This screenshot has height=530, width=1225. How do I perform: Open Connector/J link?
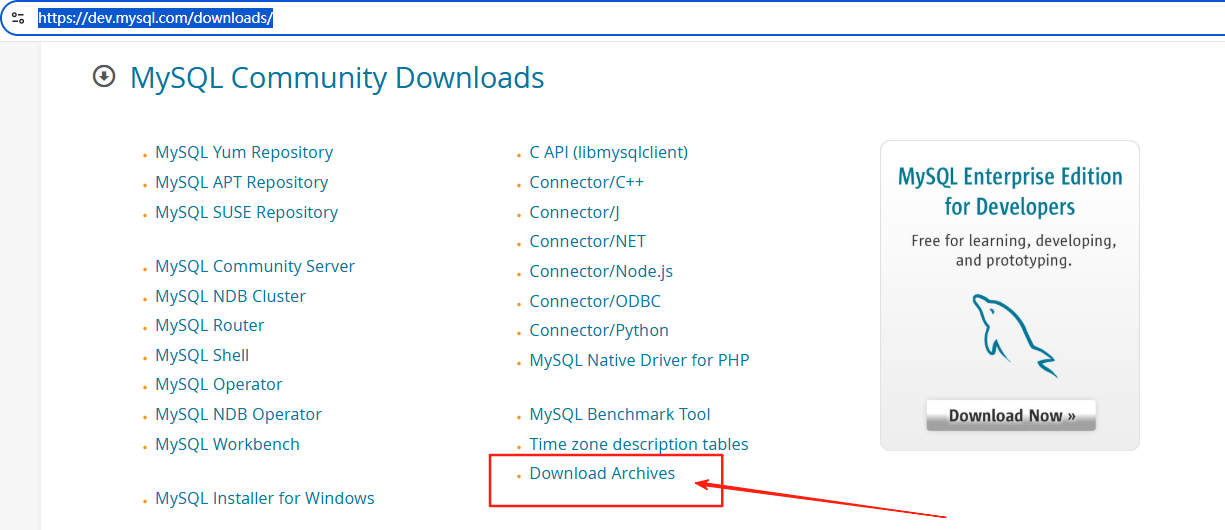click(x=575, y=212)
